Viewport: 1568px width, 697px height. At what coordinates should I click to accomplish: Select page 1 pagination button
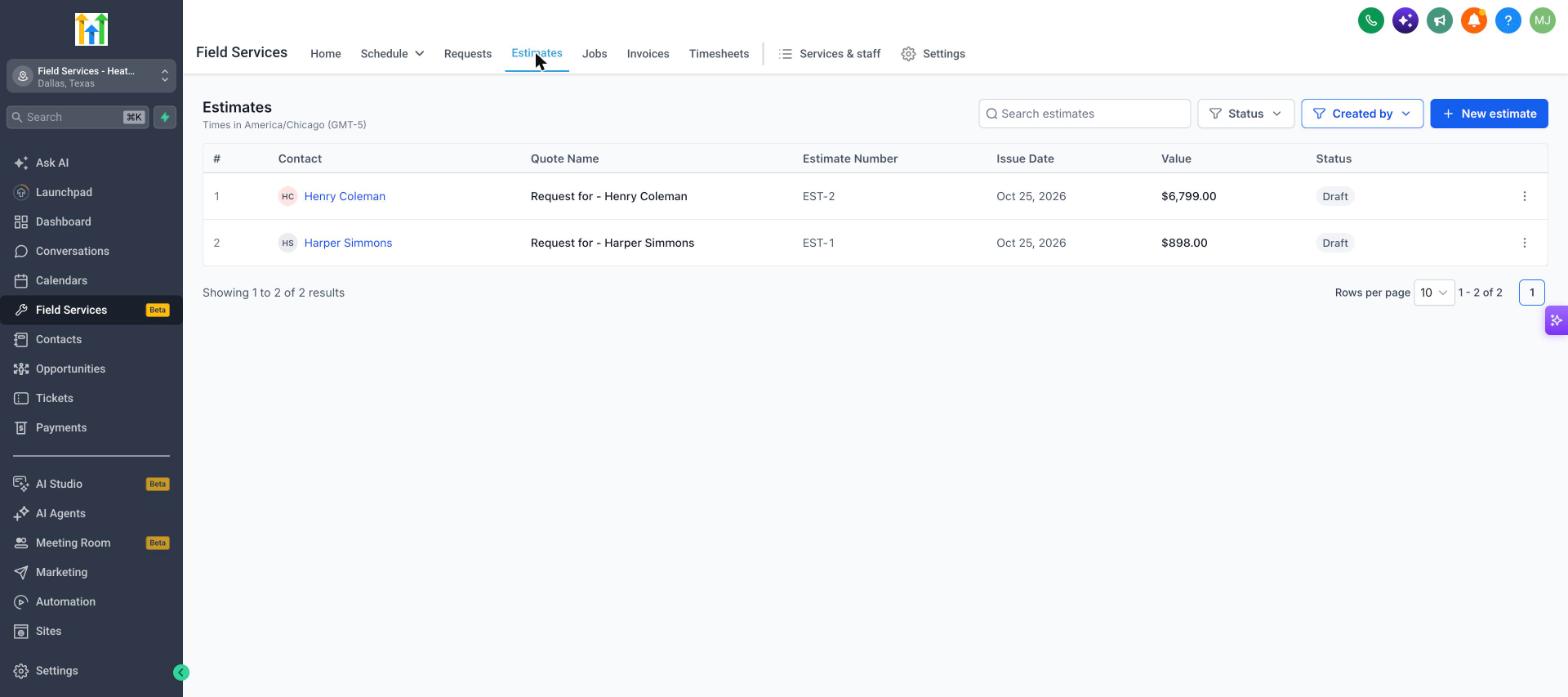tap(1531, 293)
